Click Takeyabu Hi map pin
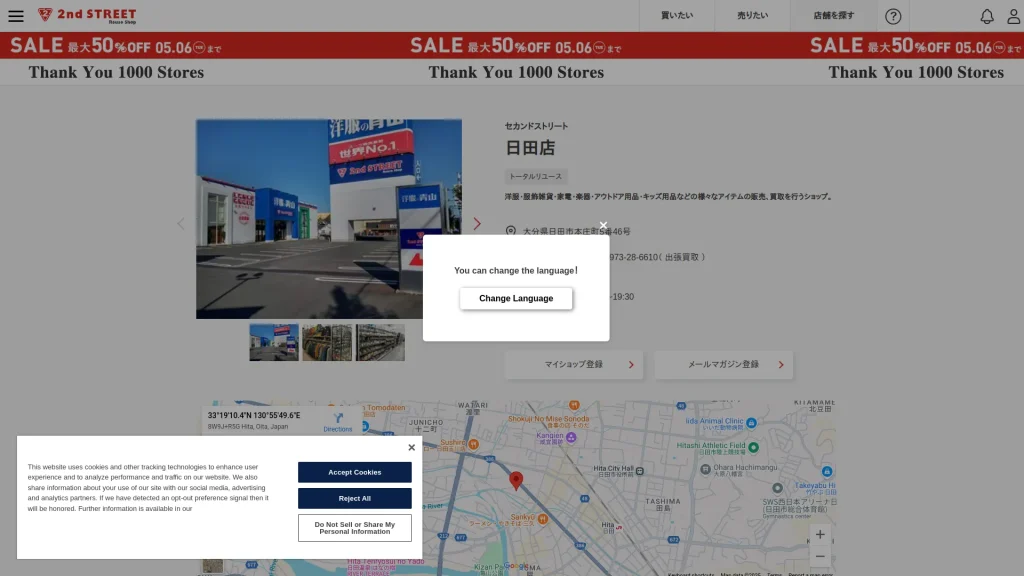This screenshot has width=1024, height=576. [x=827, y=471]
